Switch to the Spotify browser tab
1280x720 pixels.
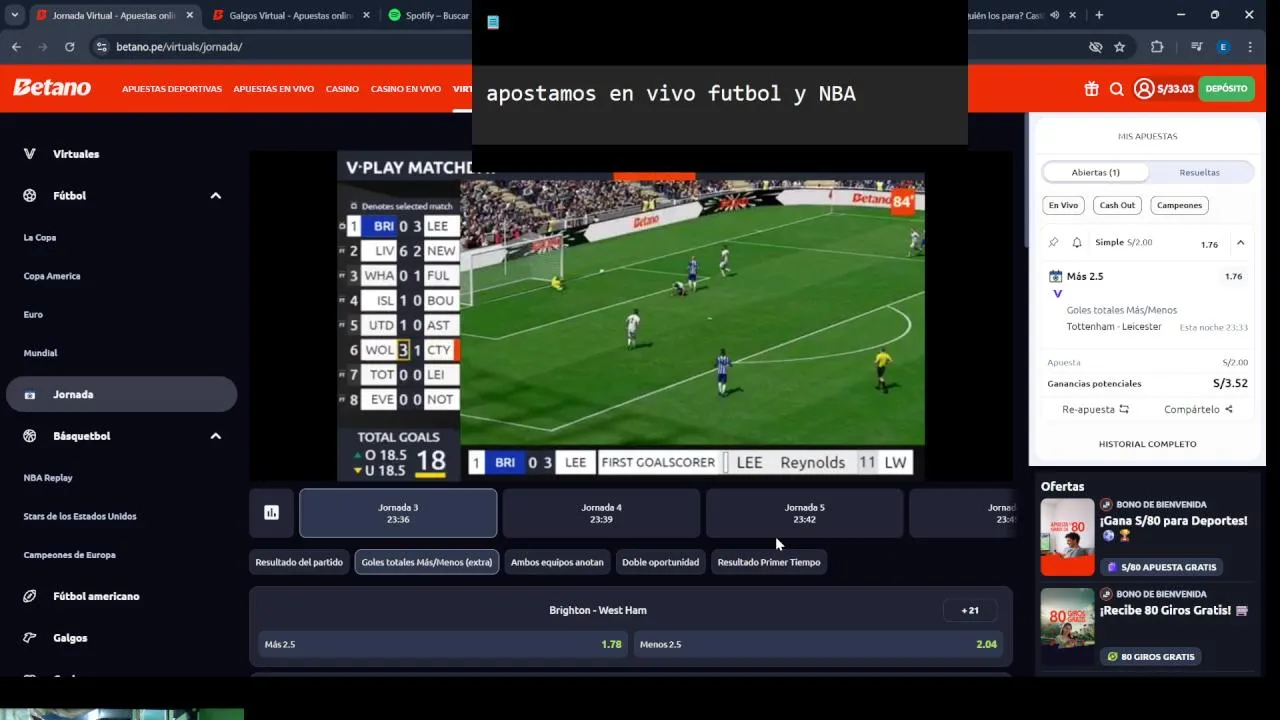pos(428,15)
